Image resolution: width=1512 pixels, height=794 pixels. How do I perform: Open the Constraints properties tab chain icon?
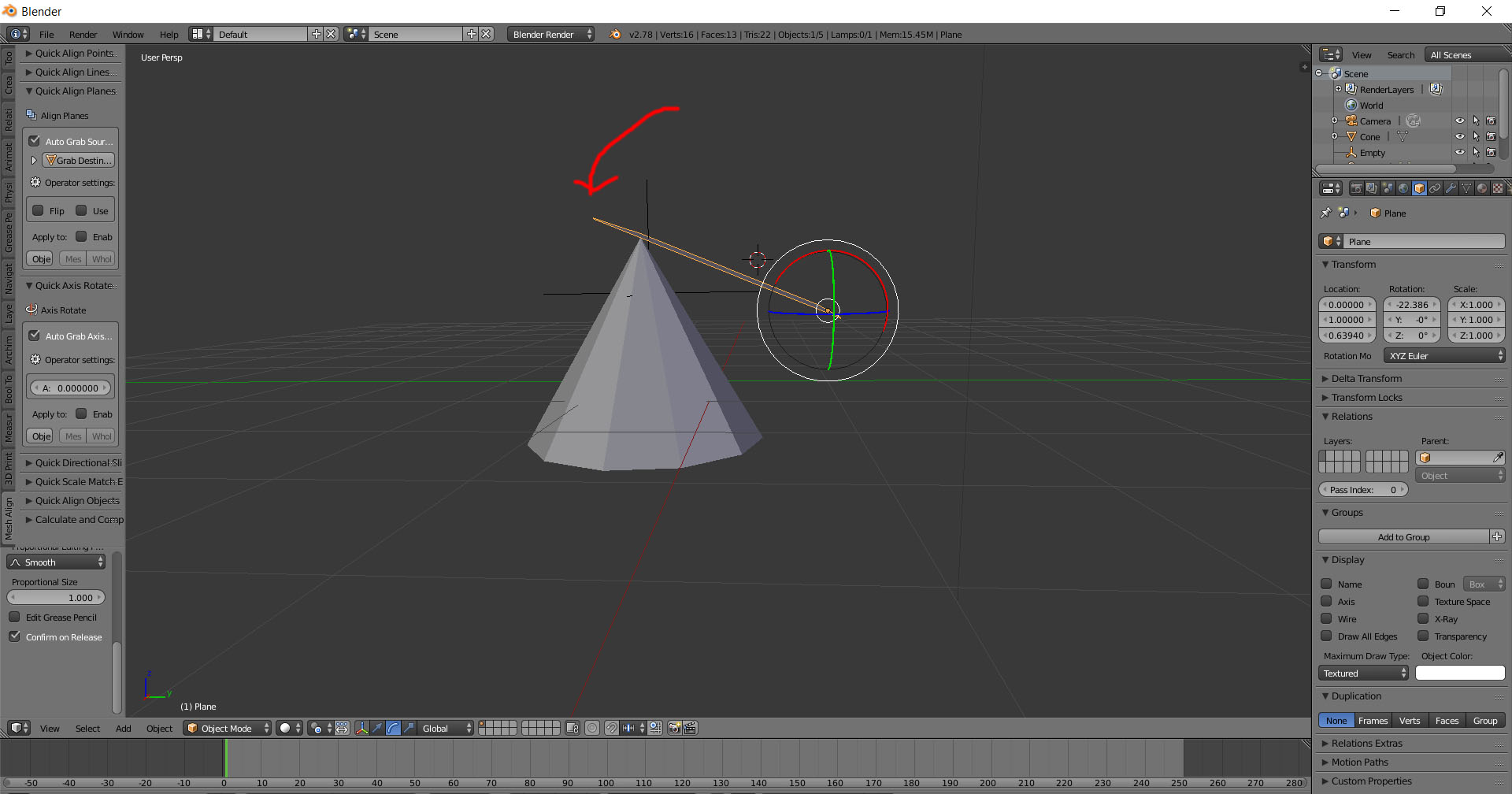pyautogui.click(x=1435, y=188)
